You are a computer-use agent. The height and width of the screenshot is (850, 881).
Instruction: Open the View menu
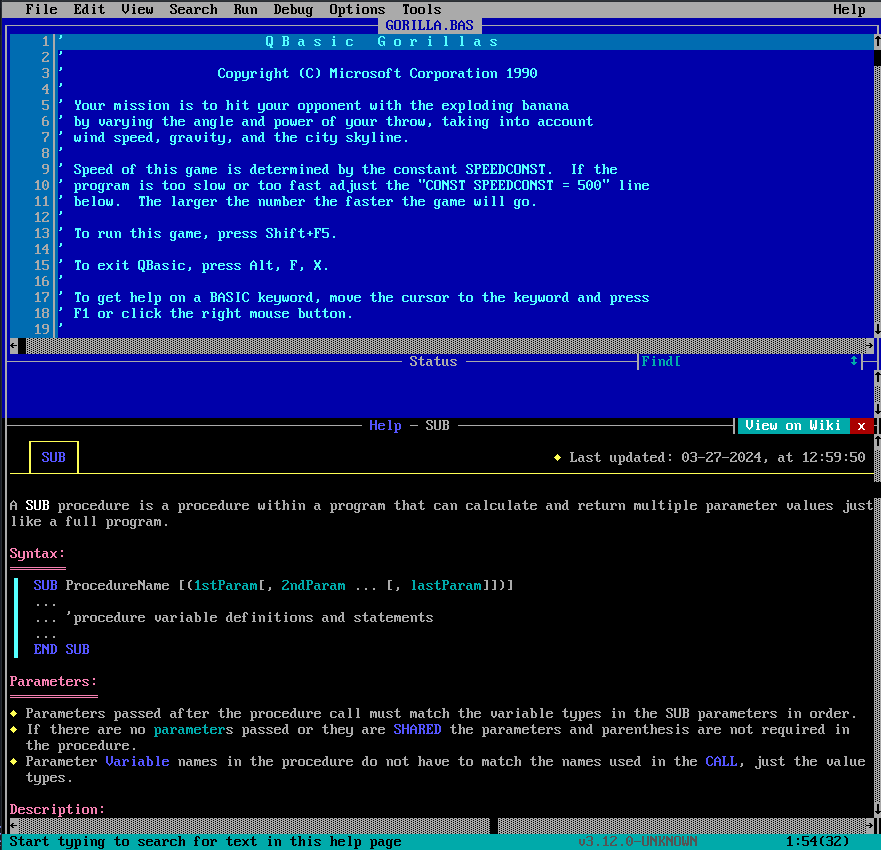tap(137, 9)
